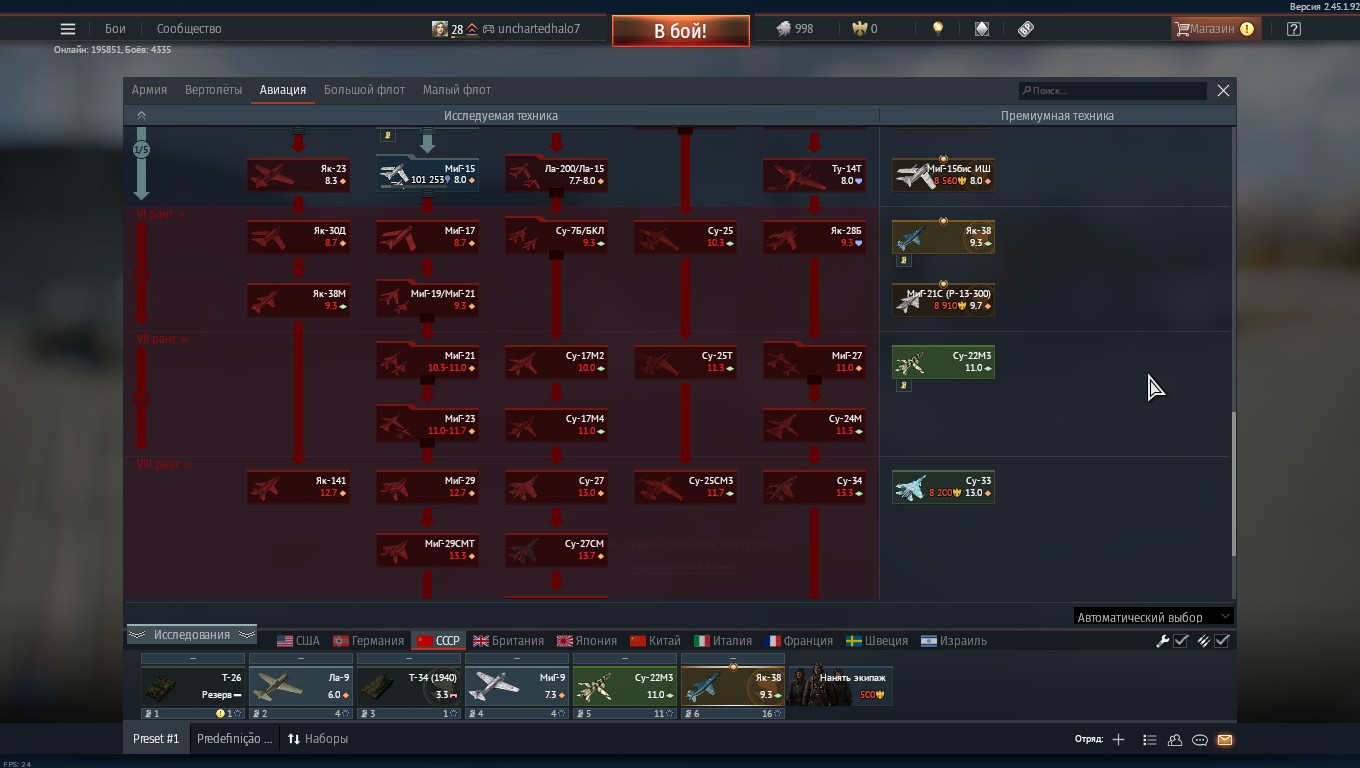Image resolution: width=1360 pixels, height=768 pixels.
Task: Switch to the Армия tab
Action: (x=149, y=90)
